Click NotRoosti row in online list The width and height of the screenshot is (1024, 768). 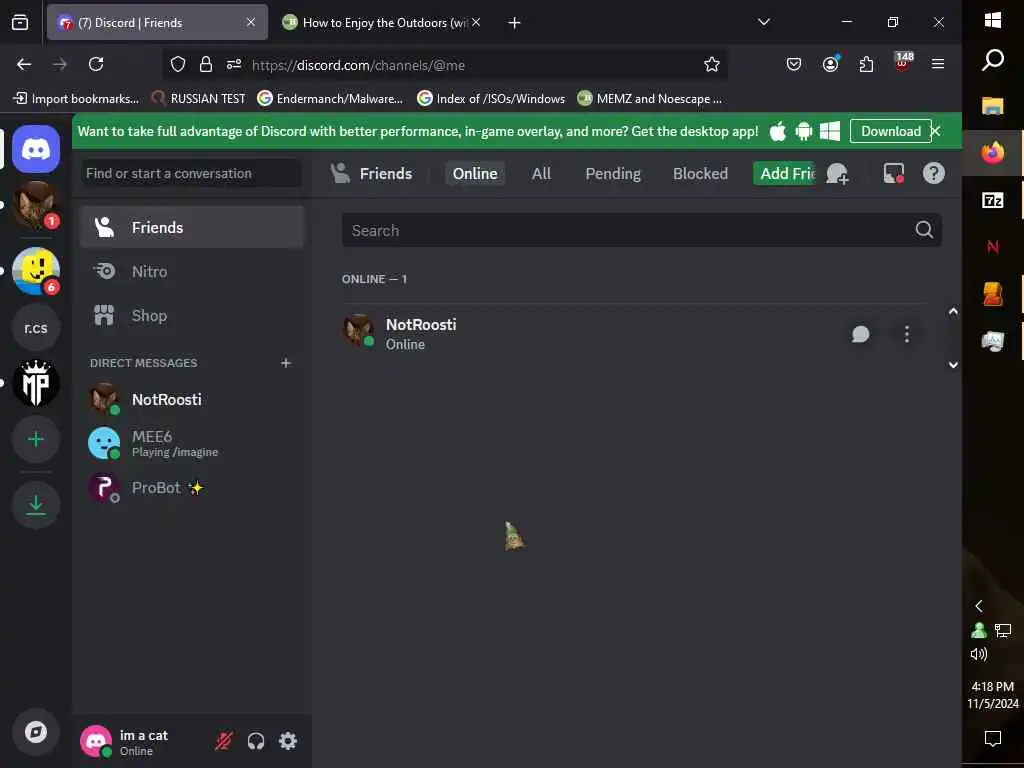[634, 334]
